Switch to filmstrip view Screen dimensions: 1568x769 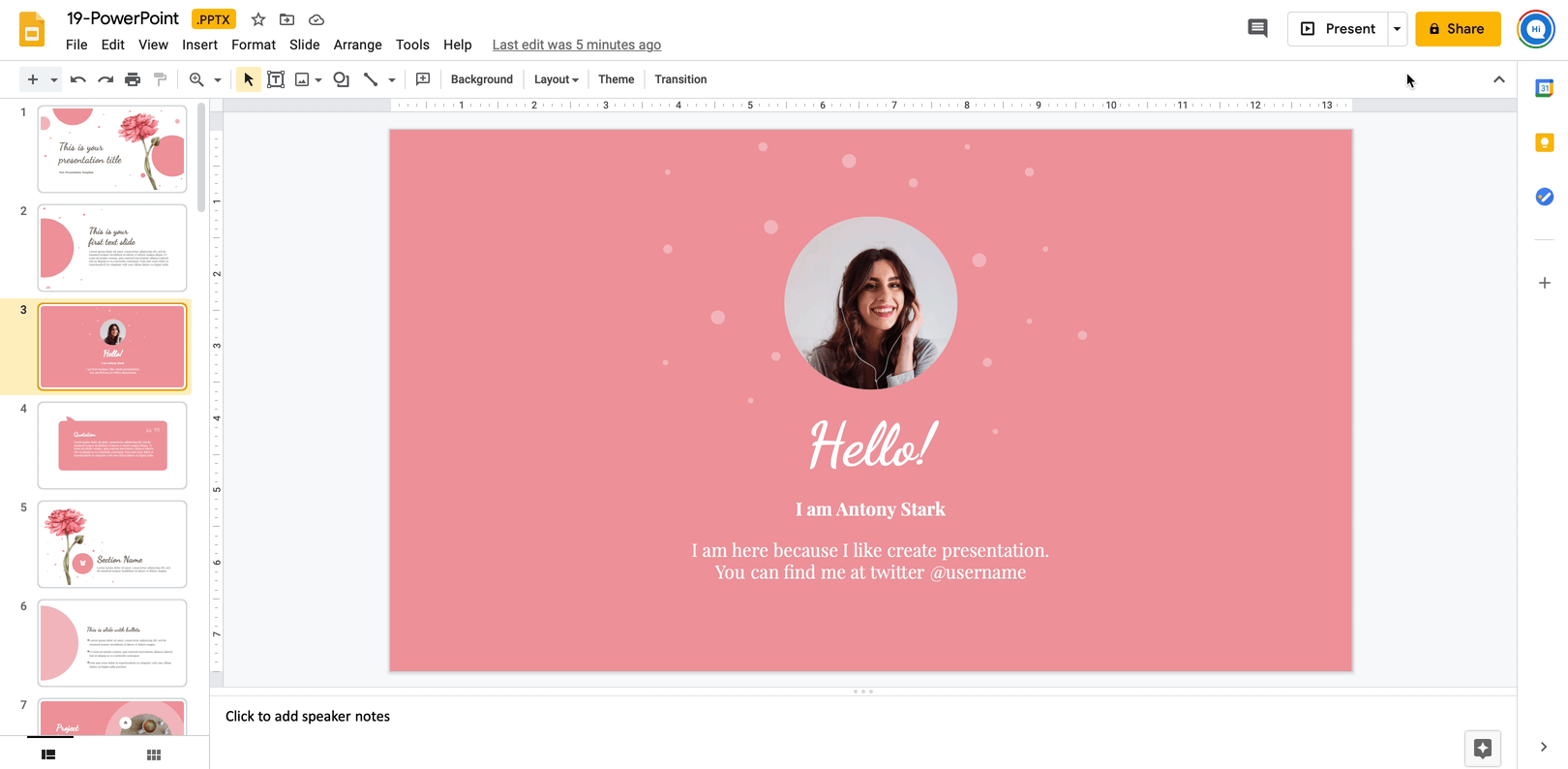point(48,754)
